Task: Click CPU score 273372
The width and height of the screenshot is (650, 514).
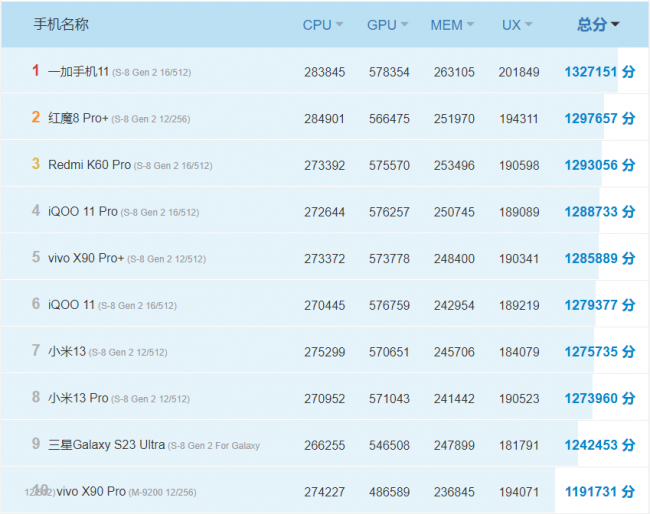Action: (325, 259)
